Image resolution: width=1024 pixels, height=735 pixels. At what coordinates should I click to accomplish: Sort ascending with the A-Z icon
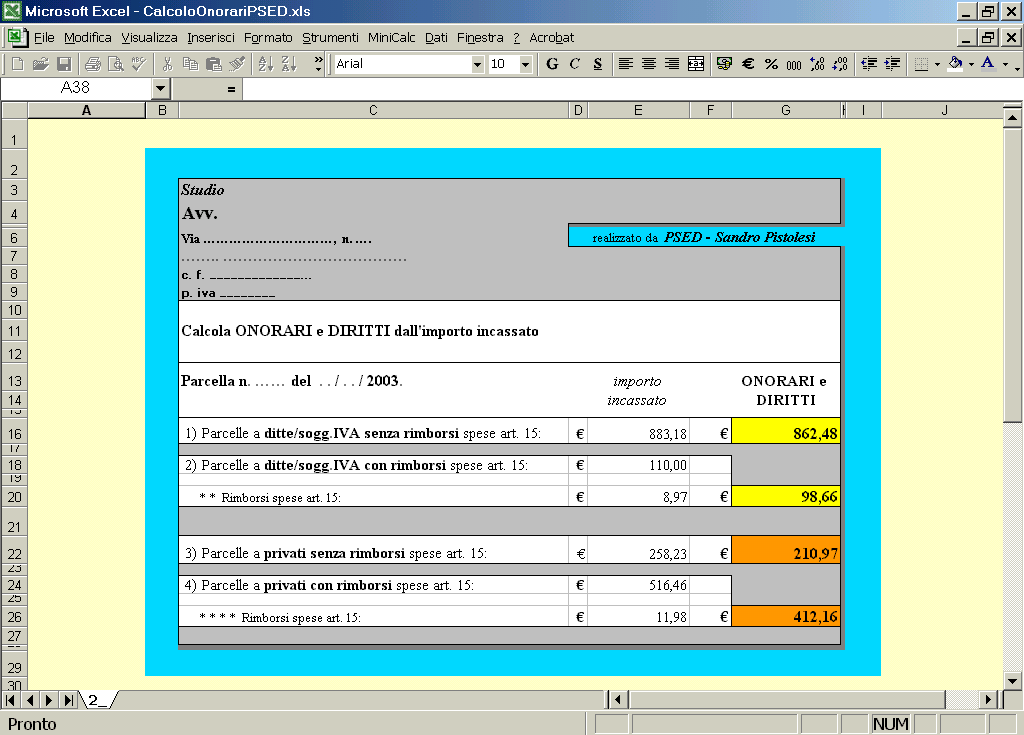click(266, 64)
